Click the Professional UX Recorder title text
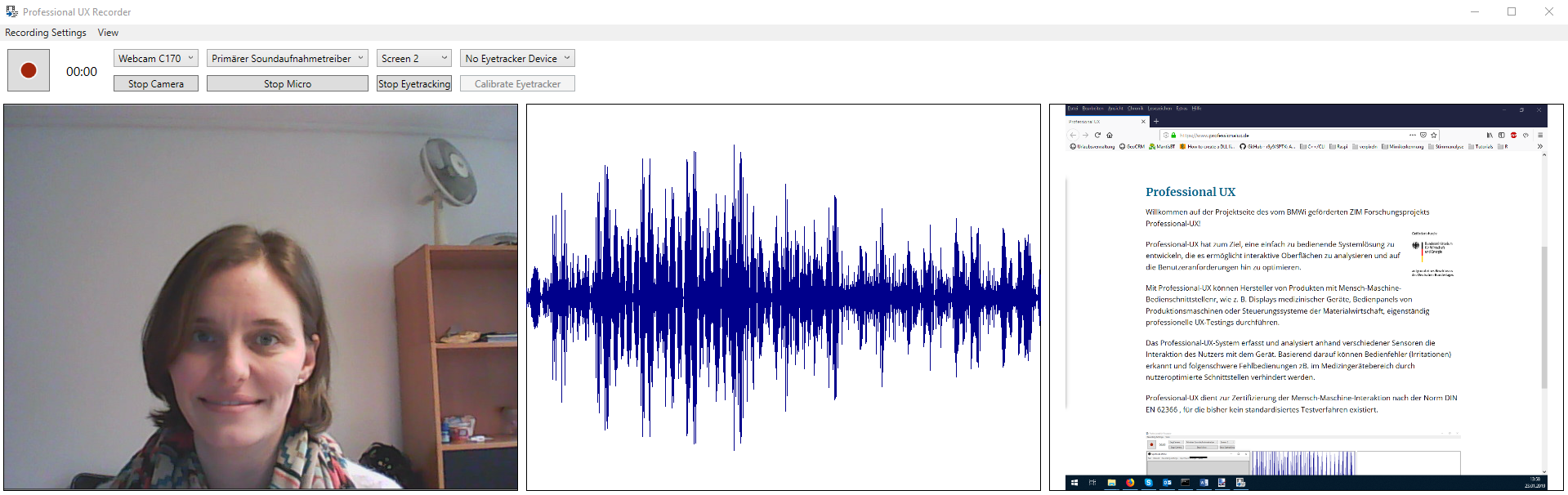The width and height of the screenshot is (1568, 495). [x=77, y=12]
